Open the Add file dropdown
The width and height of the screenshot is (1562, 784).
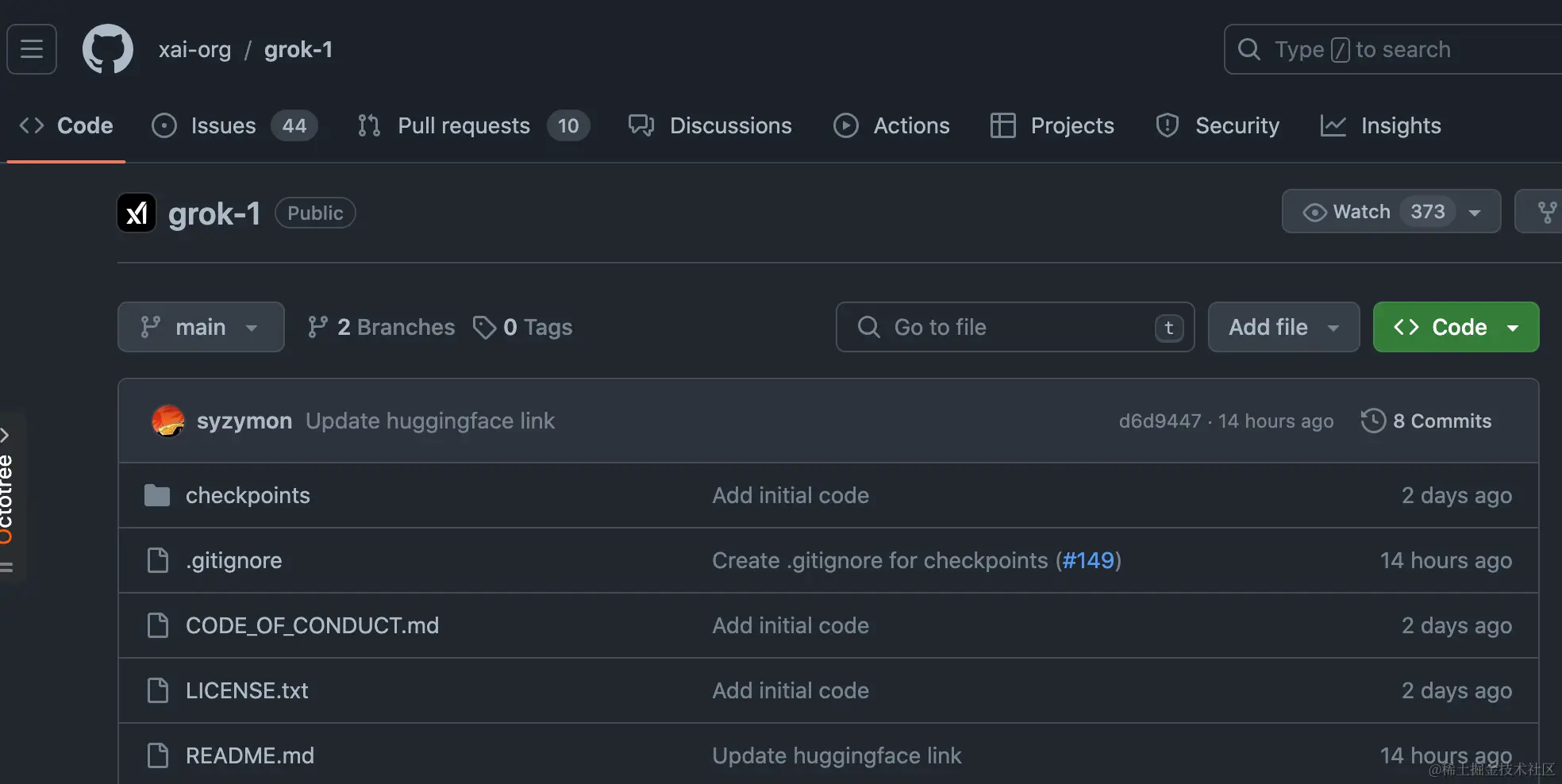click(x=1283, y=327)
